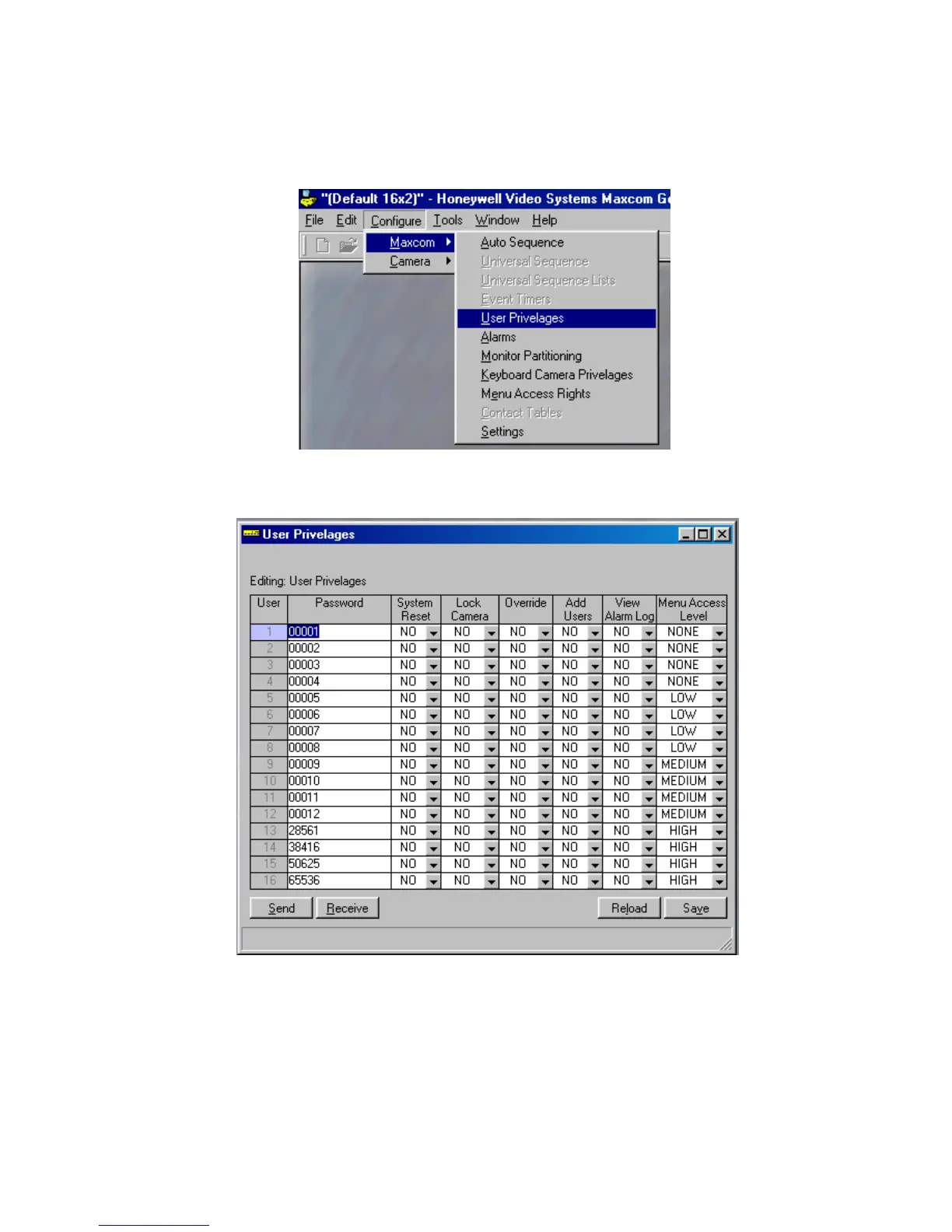The width and height of the screenshot is (952, 1232).
Task: Click the Reload button
Action: 629,908
